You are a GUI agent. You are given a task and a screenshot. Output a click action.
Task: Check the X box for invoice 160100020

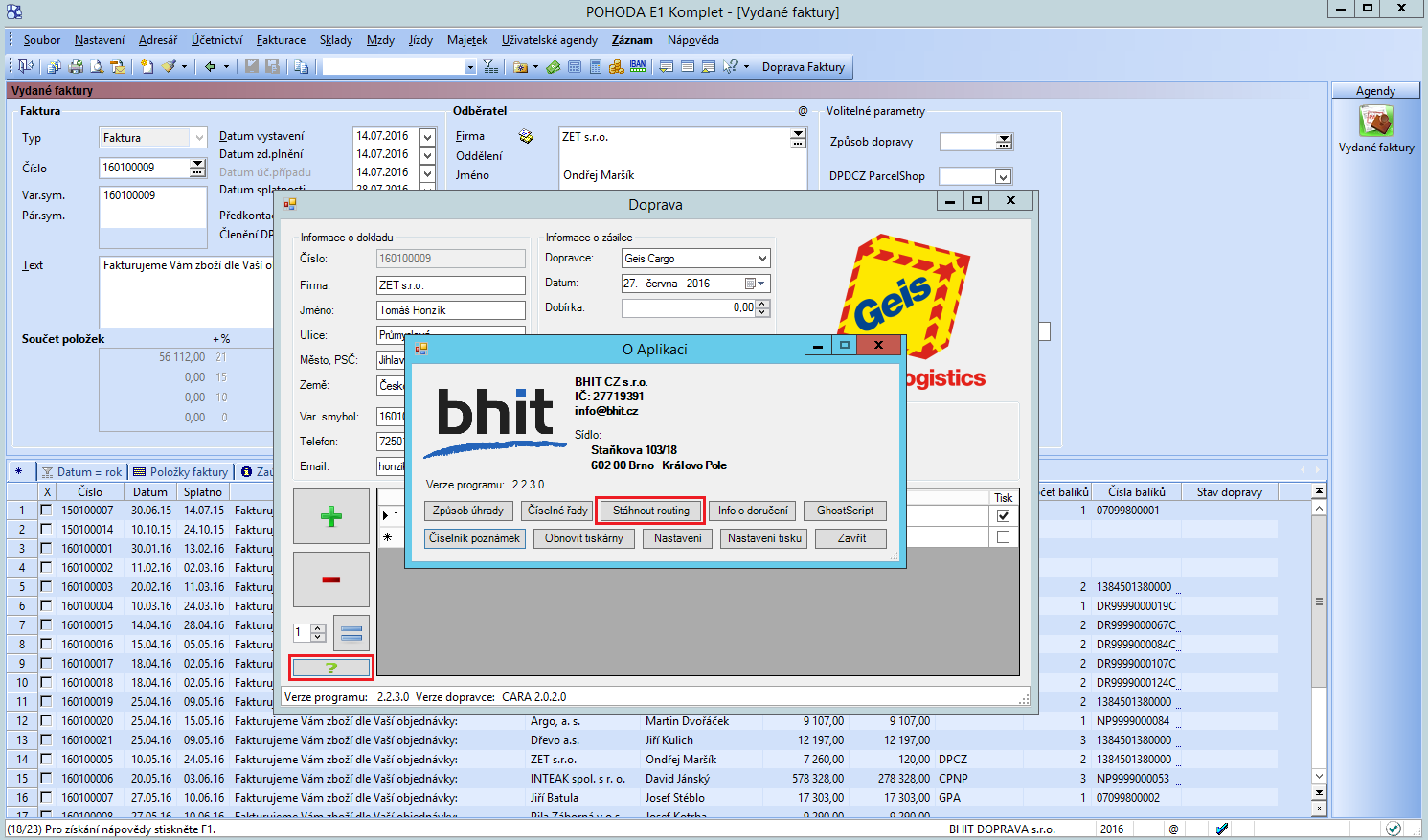(46, 721)
